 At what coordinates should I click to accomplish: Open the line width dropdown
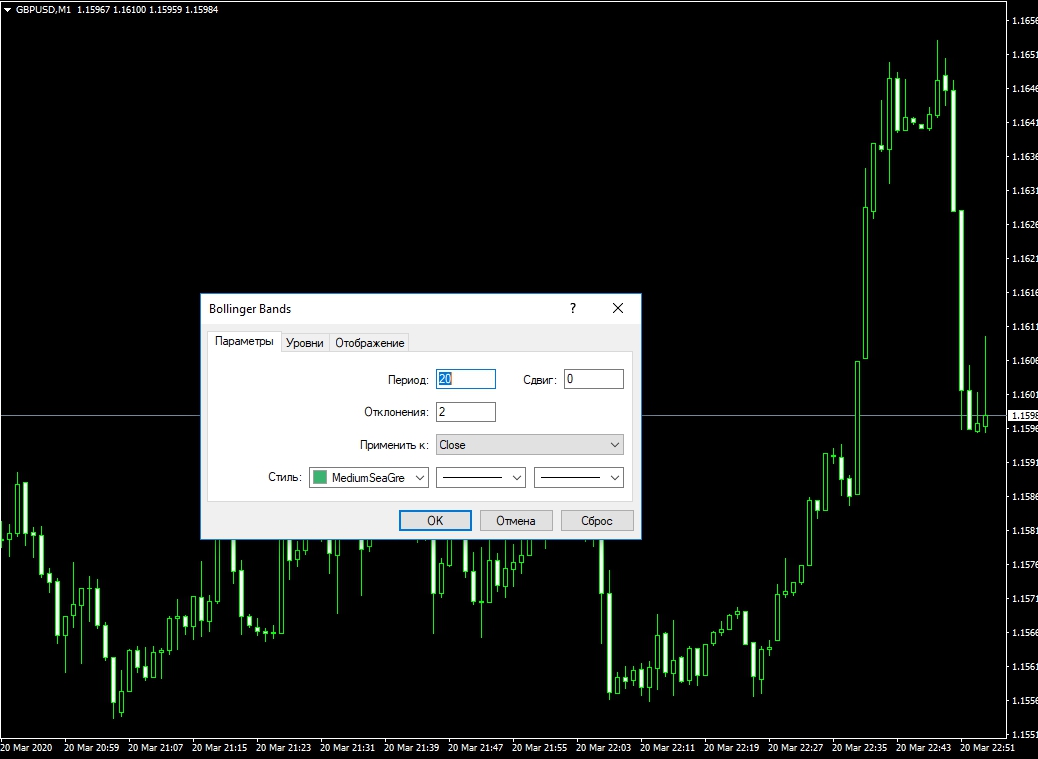click(579, 478)
